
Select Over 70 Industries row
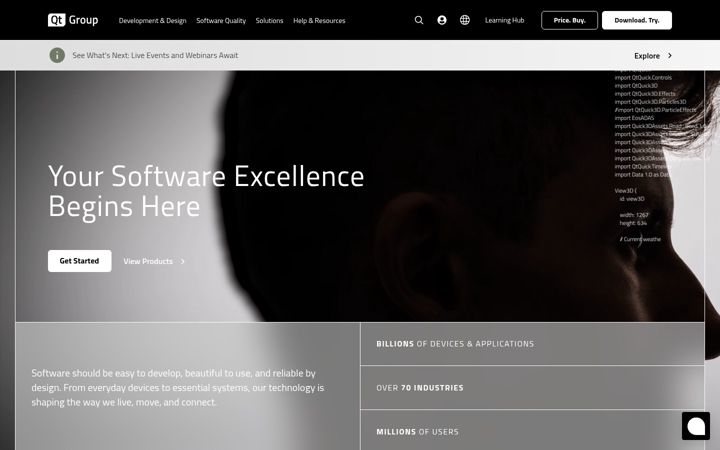click(x=532, y=388)
